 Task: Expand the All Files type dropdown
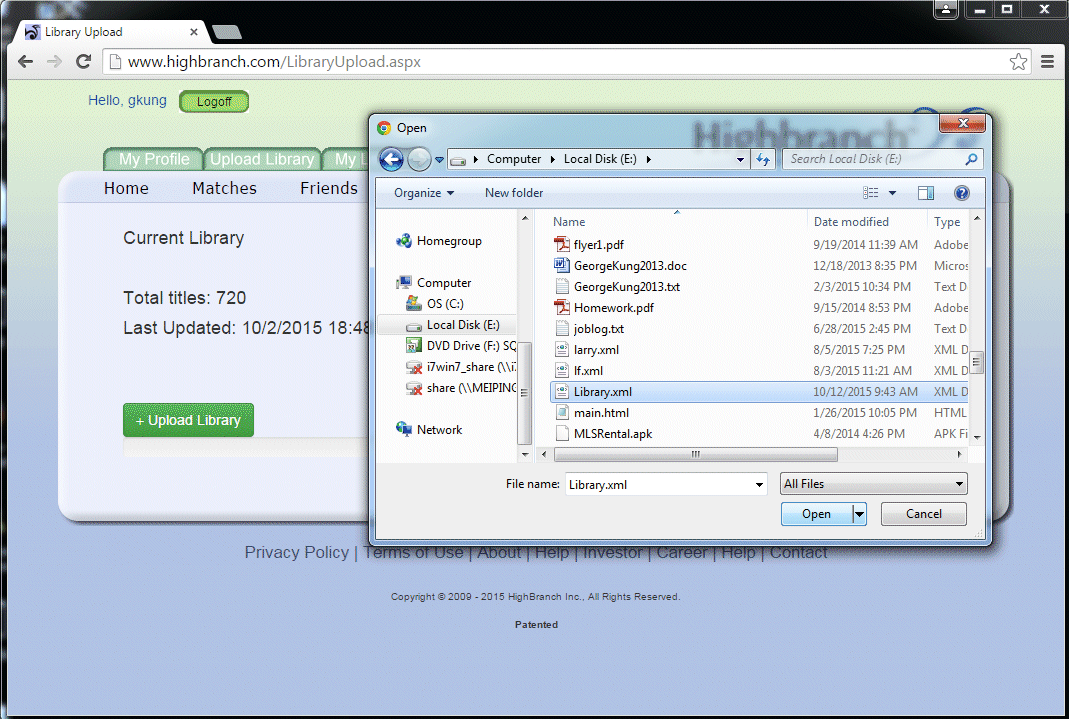pyautogui.click(x=873, y=484)
